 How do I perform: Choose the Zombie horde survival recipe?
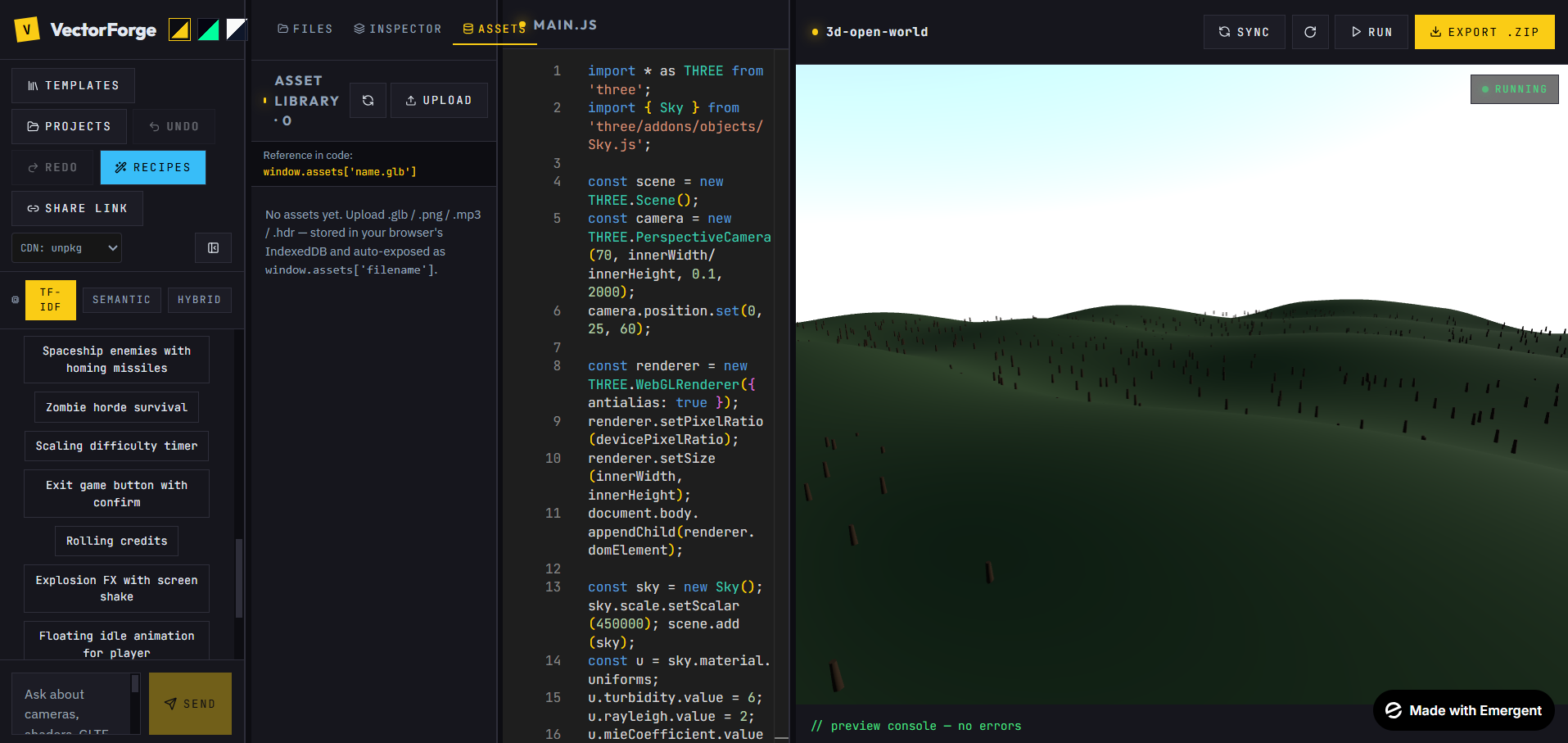coord(116,407)
